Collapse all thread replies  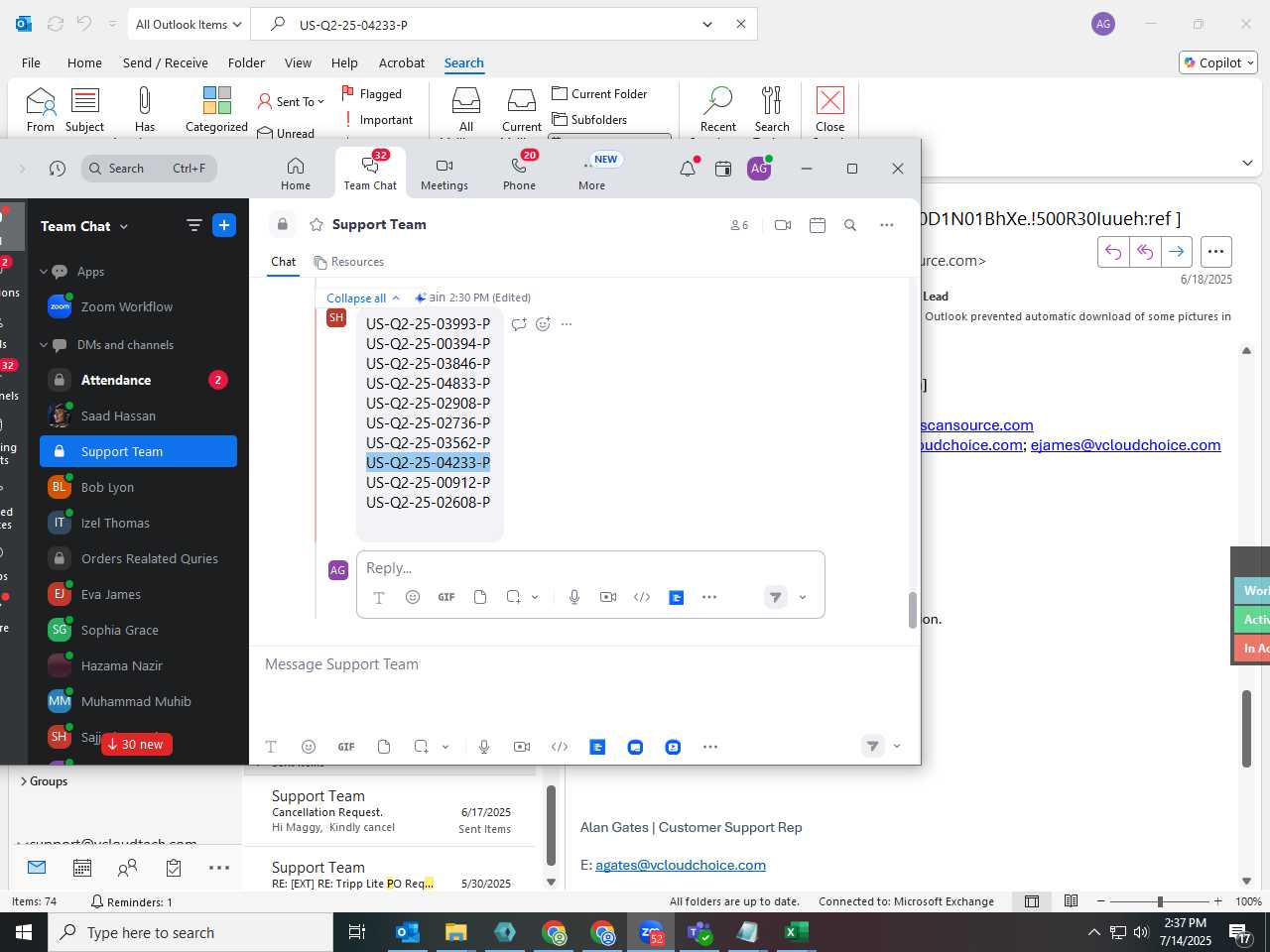363,297
